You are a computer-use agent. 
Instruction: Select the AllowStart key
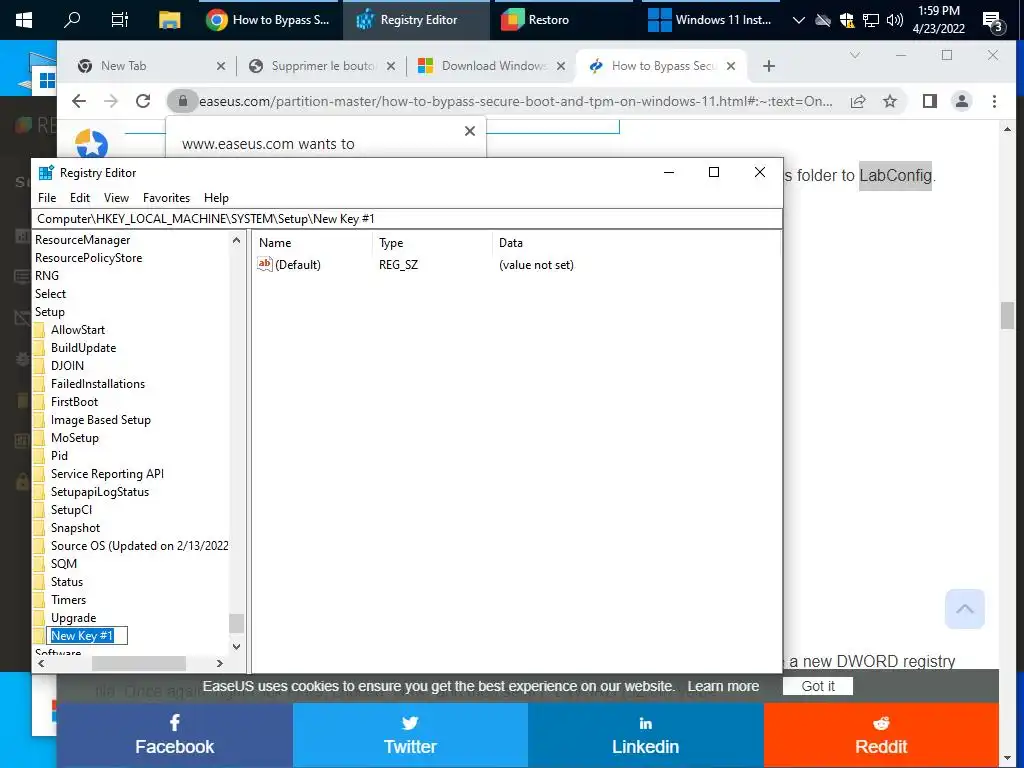78,330
